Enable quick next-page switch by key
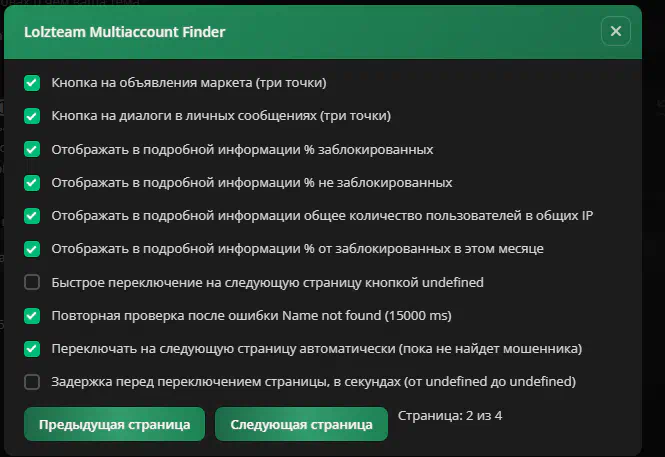 pos(32,282)
